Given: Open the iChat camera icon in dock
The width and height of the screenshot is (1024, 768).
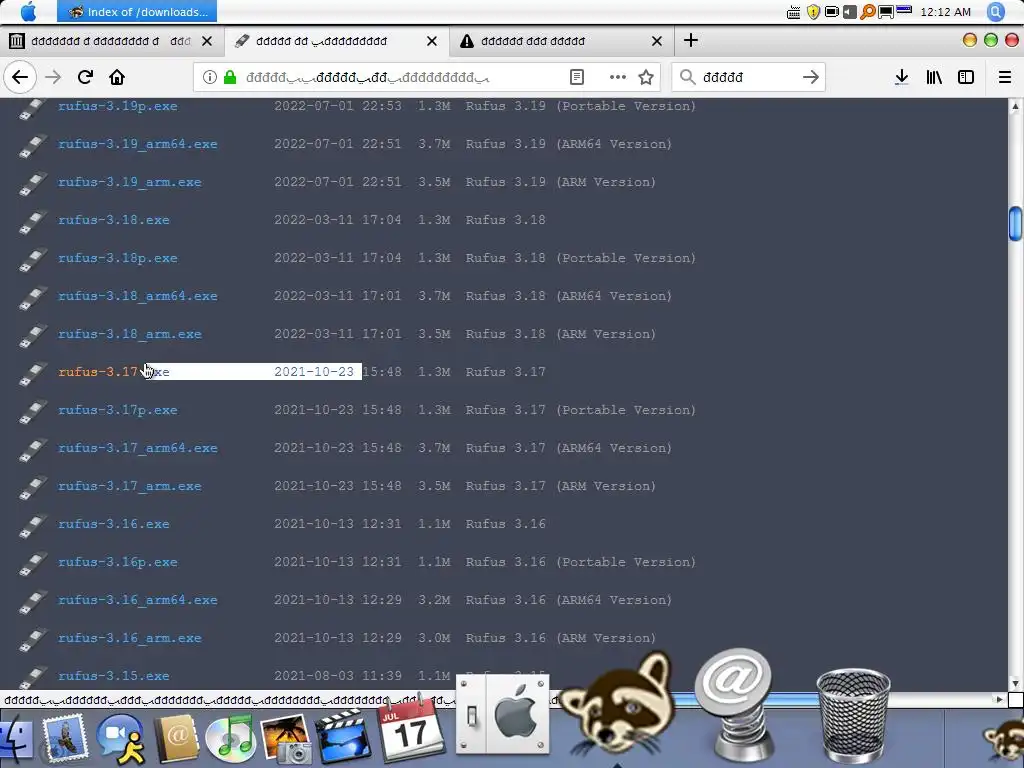Looking at the screenshot, I should (x=120, y=738).
